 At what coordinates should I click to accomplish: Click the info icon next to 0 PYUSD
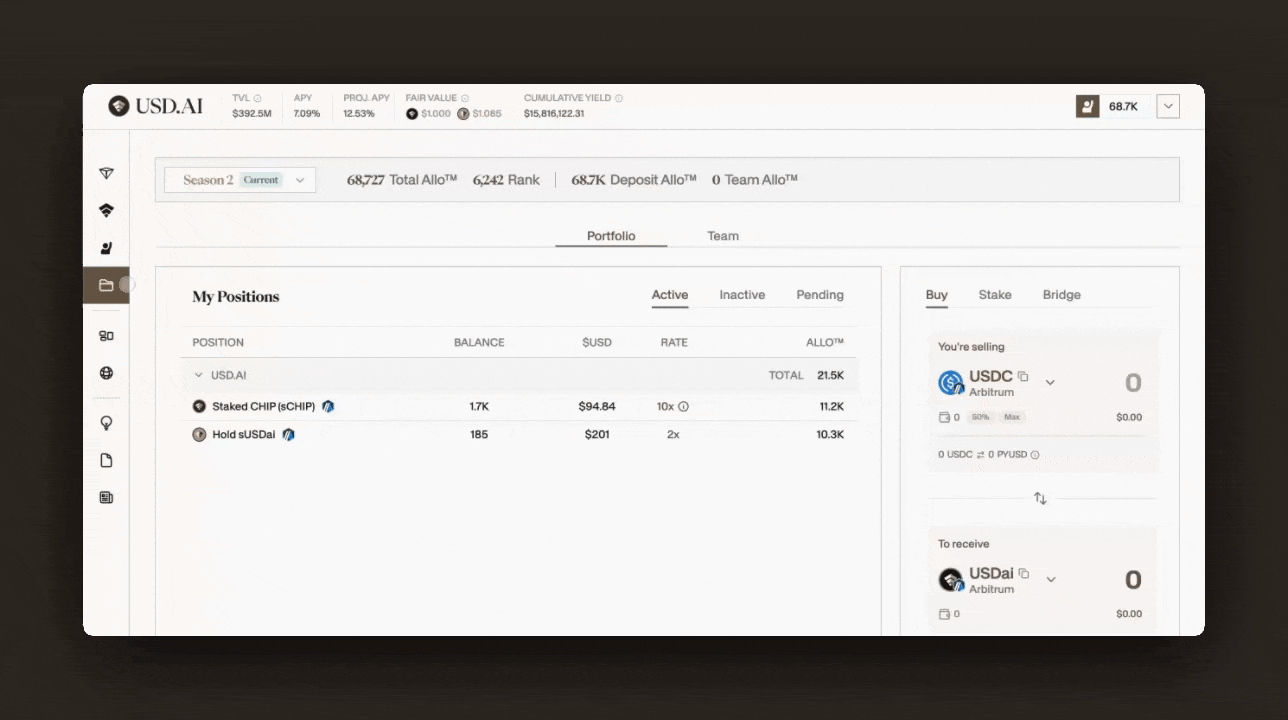pyautogui.click(x=1035, y=455)
